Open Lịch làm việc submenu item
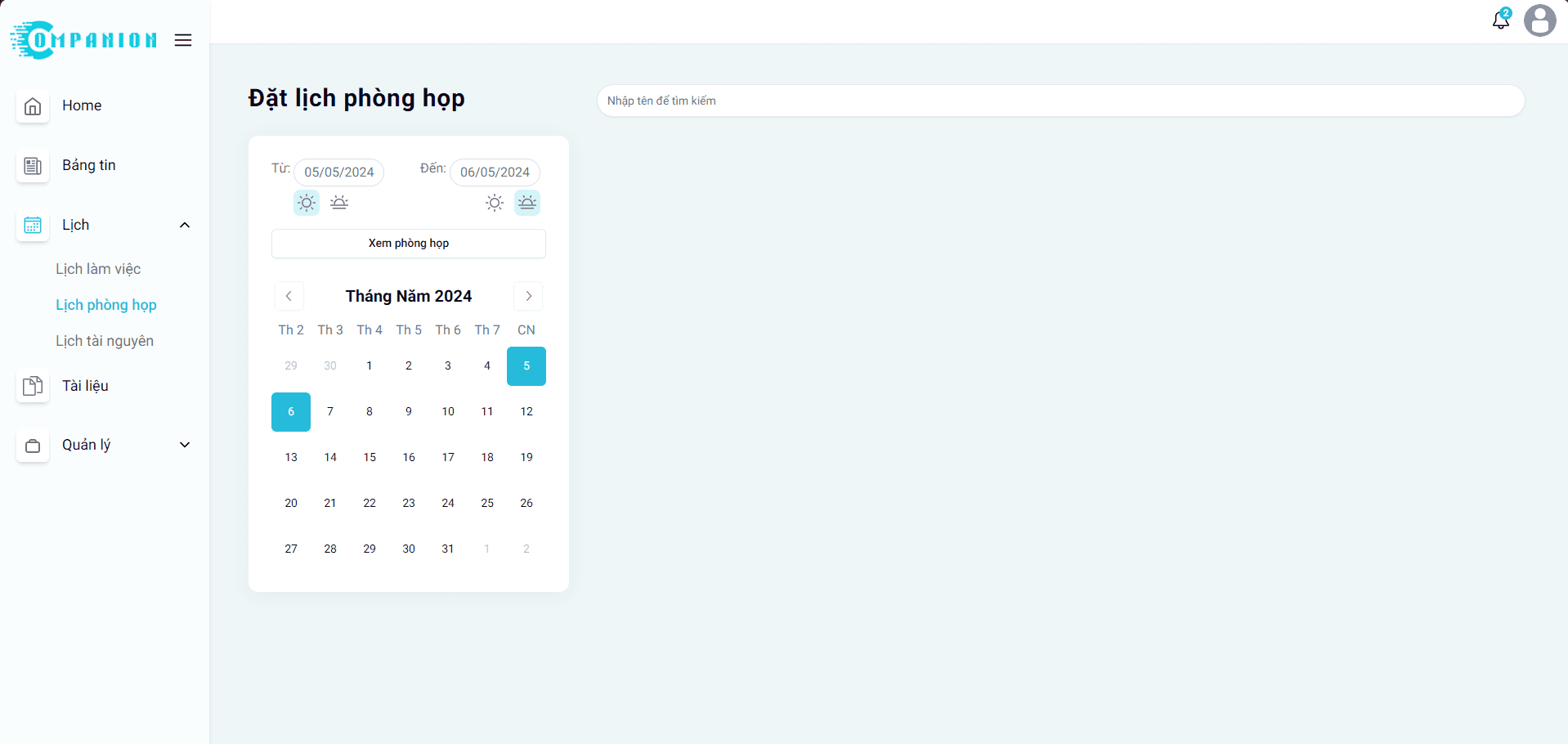 click(x=98, y=269)
